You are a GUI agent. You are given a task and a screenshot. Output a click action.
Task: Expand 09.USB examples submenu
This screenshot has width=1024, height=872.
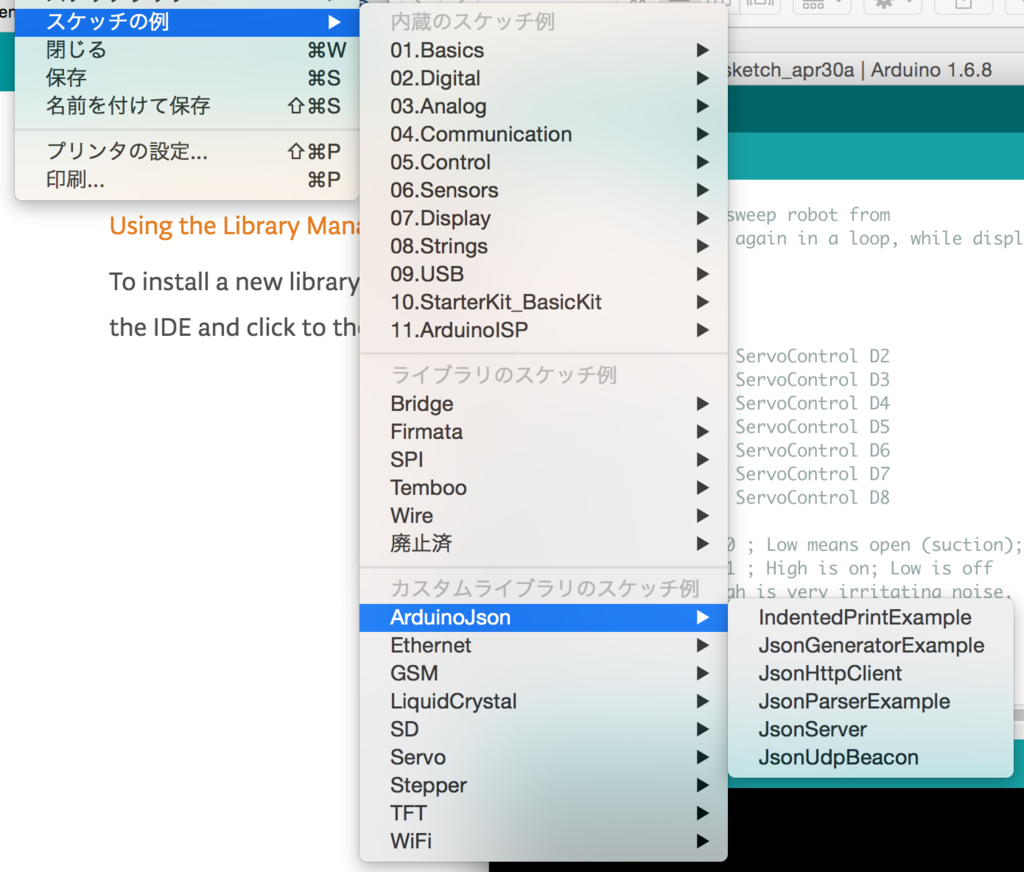click(543, 274)
